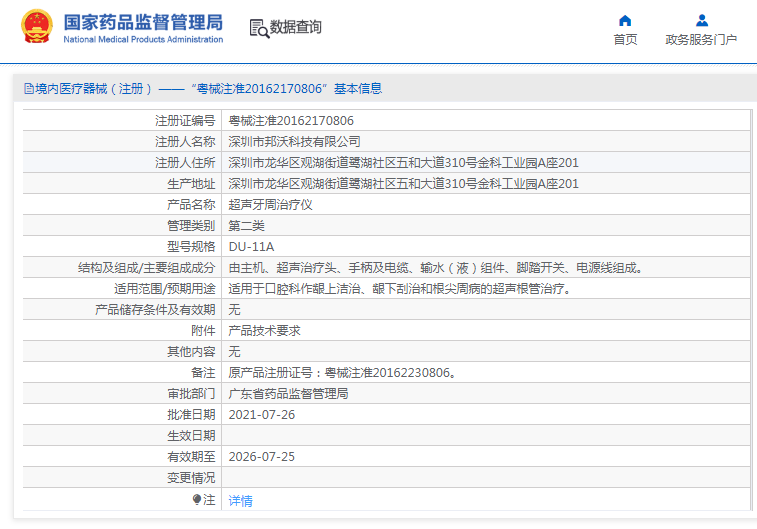
Task: Click expiry date 2026-07-25
Action: click(262, 457)
